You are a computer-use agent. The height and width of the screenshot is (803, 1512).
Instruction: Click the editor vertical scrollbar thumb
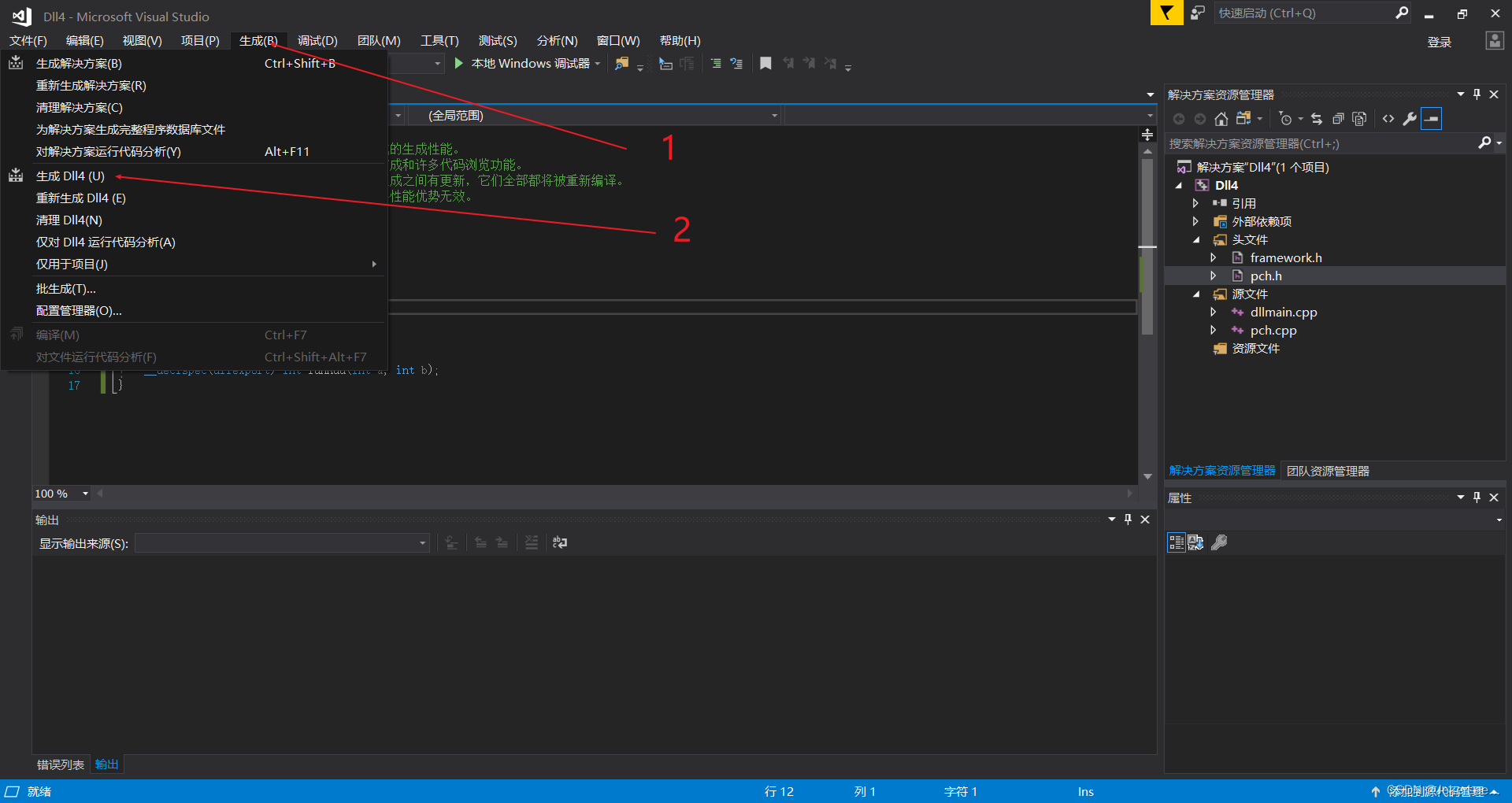[x=1147, y=246]
